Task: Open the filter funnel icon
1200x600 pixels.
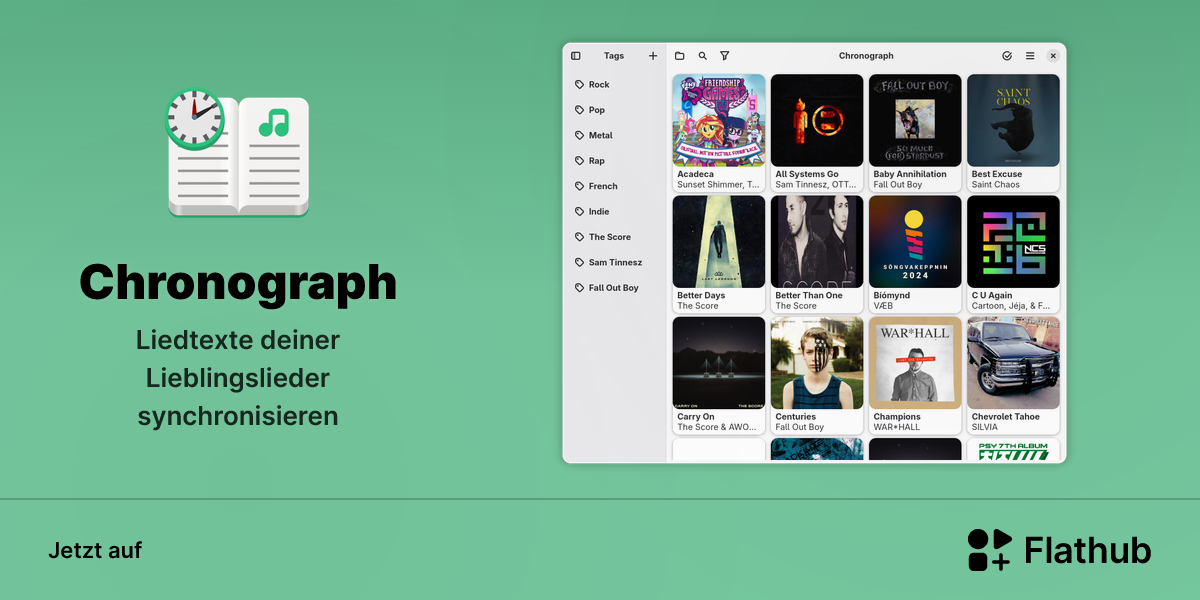Action: point(725,56)
